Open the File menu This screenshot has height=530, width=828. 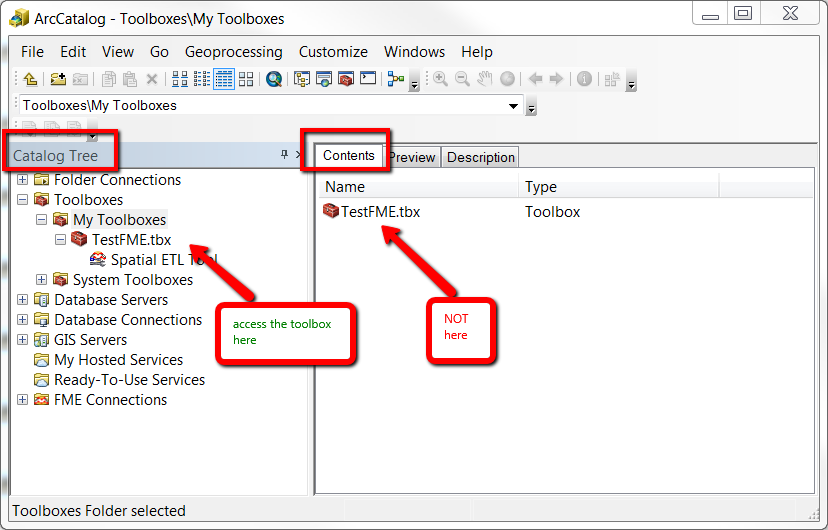[32, 52]
